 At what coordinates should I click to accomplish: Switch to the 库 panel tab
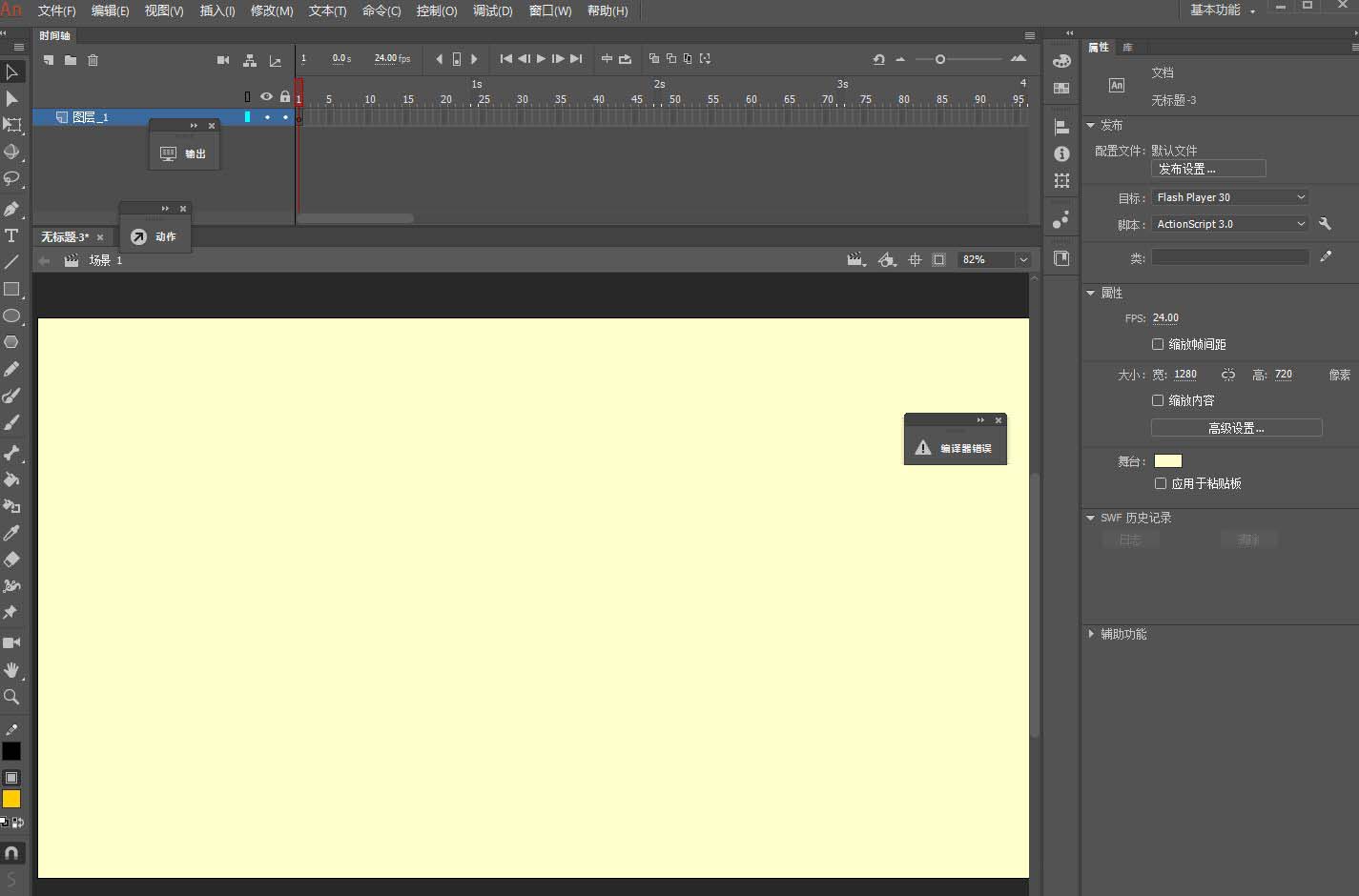click(x=1128, y=47)
